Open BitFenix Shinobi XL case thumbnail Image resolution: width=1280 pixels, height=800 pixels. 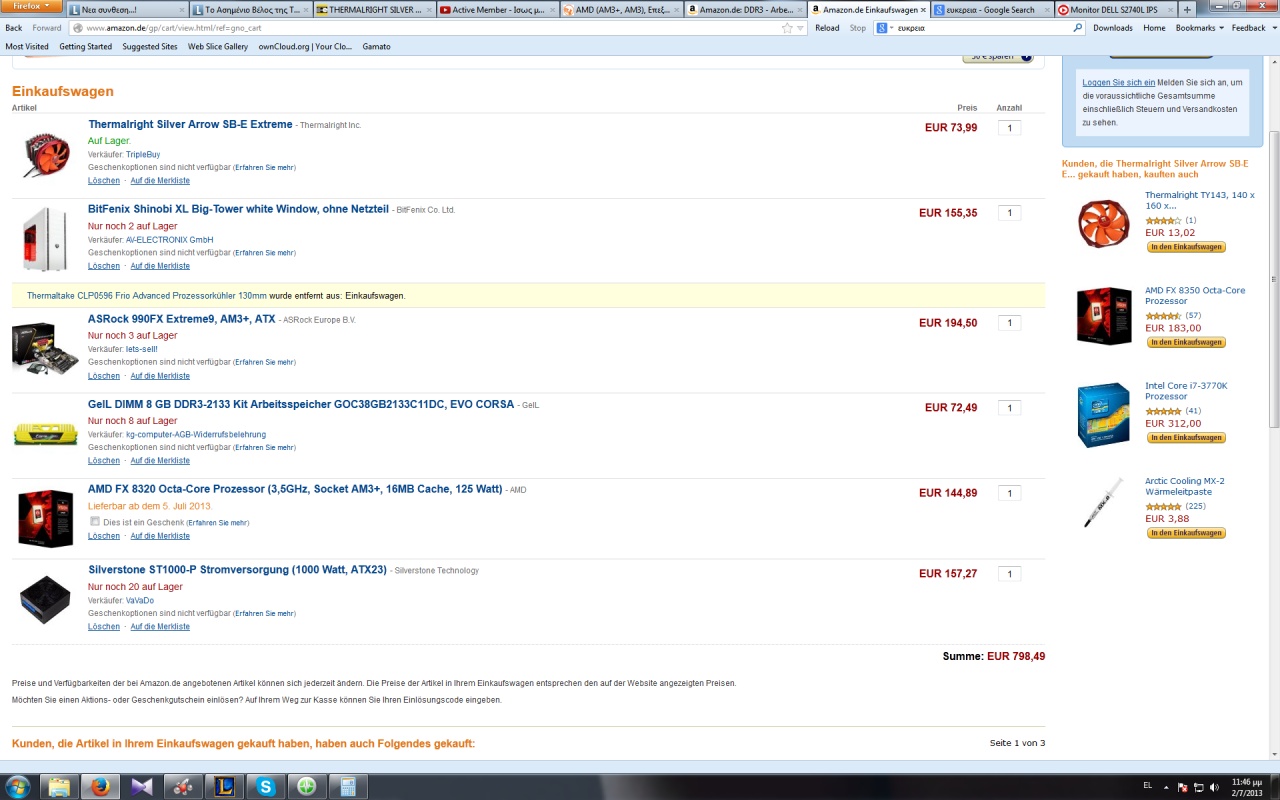(x=46, y=239)
